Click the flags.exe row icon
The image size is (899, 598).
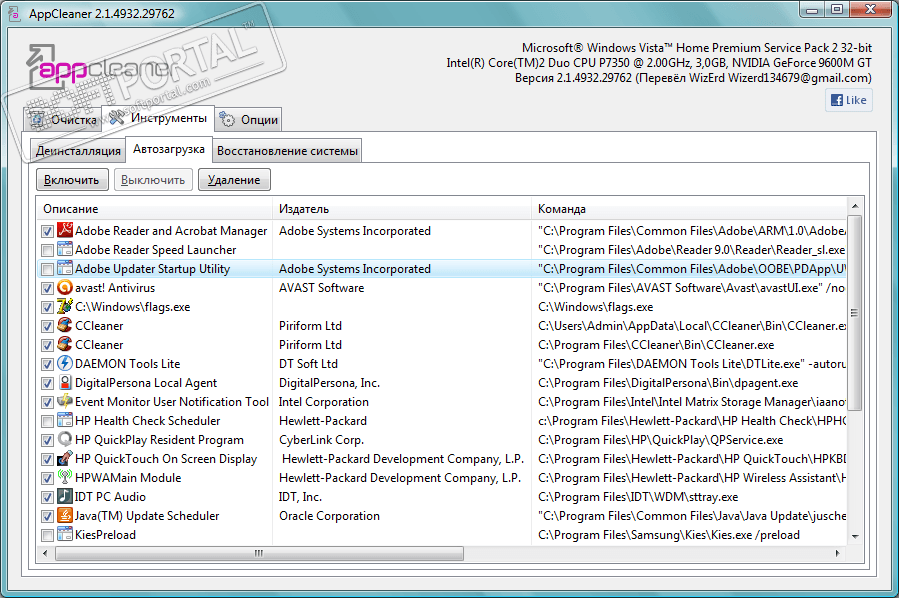(65, 306)
